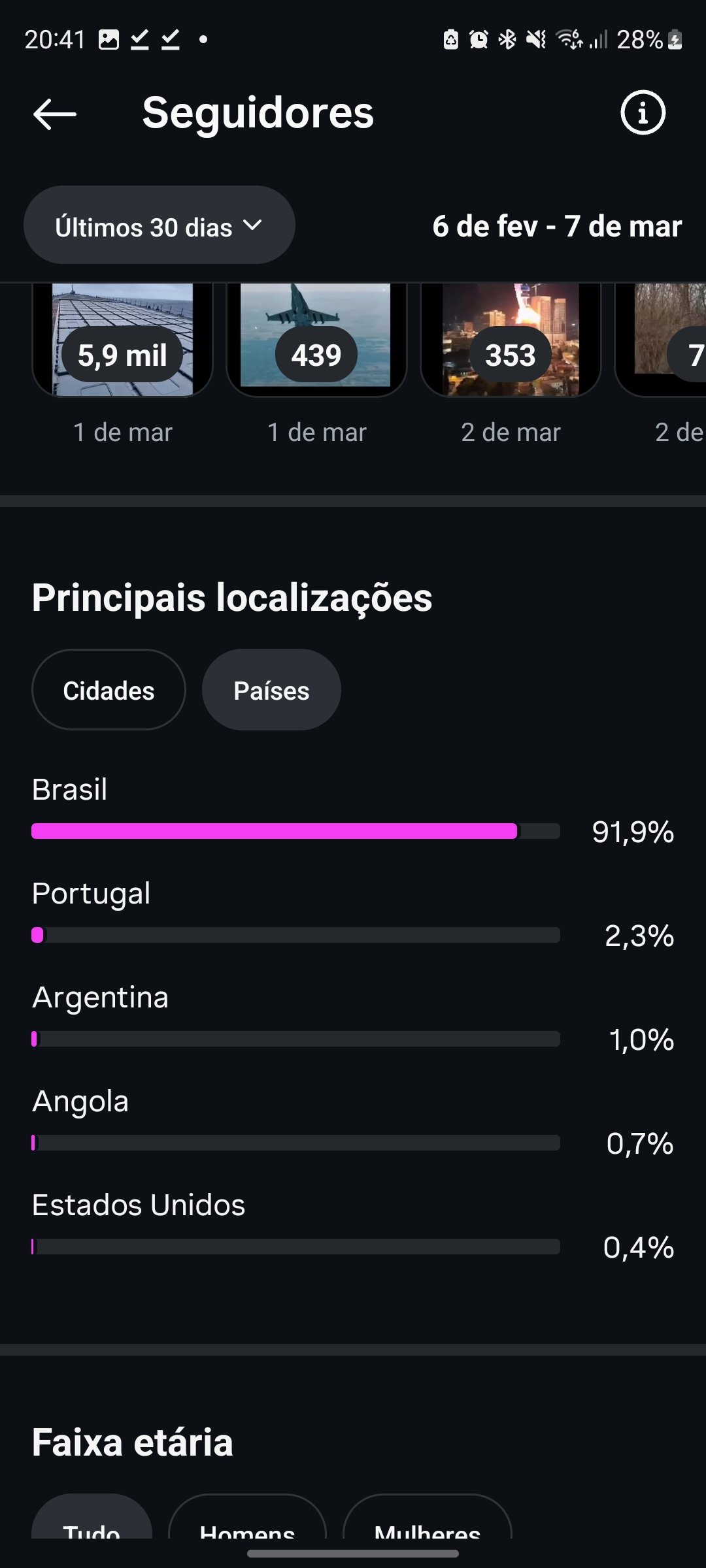Viewport: 706px width, 1568px height.
Task: Tap the picture notification icon
Action: [109, 40]
